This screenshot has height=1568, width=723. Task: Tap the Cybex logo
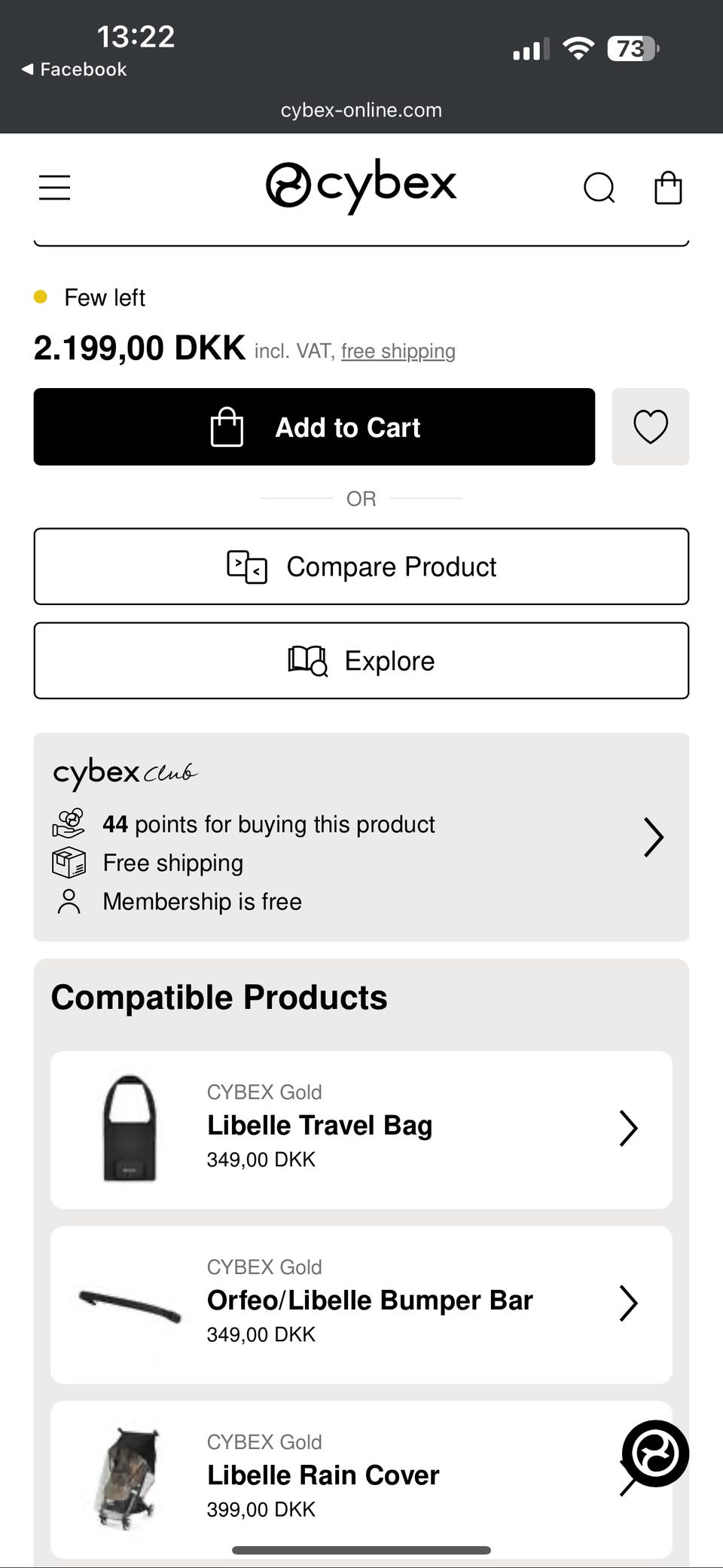click(361, 185)
